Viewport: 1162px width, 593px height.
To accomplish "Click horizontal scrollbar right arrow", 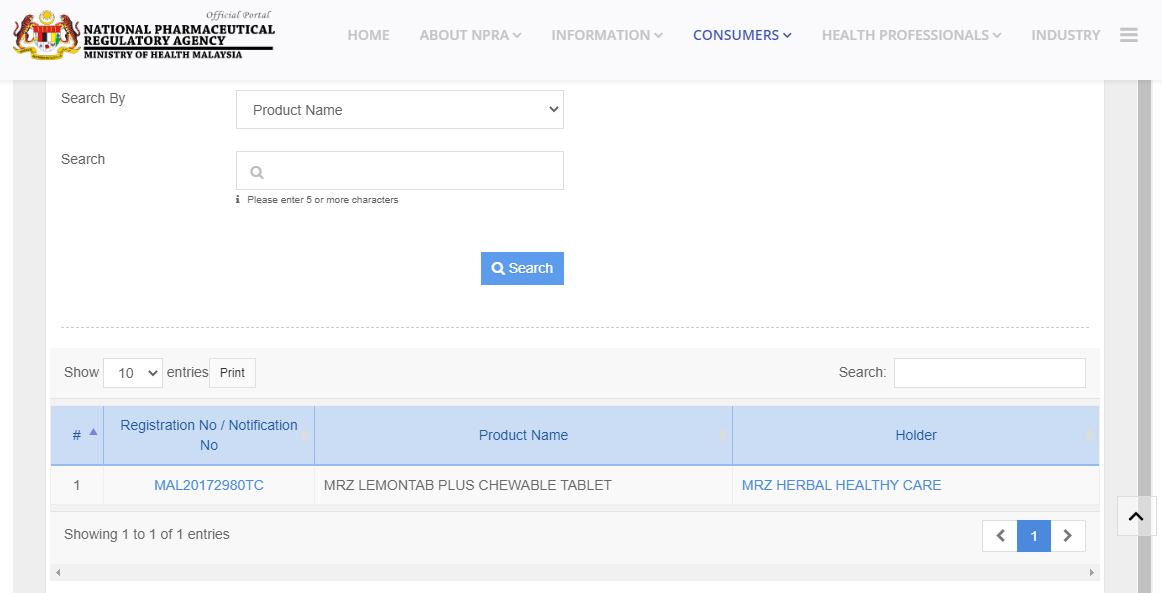I will click(1091, 572).
